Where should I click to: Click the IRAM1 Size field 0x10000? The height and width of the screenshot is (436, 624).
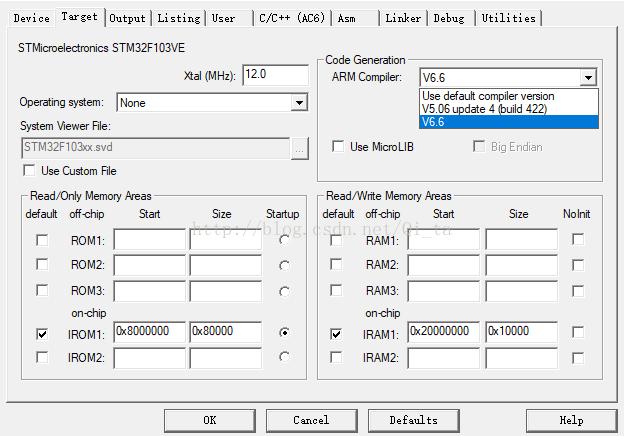click(x=521, y=332)
